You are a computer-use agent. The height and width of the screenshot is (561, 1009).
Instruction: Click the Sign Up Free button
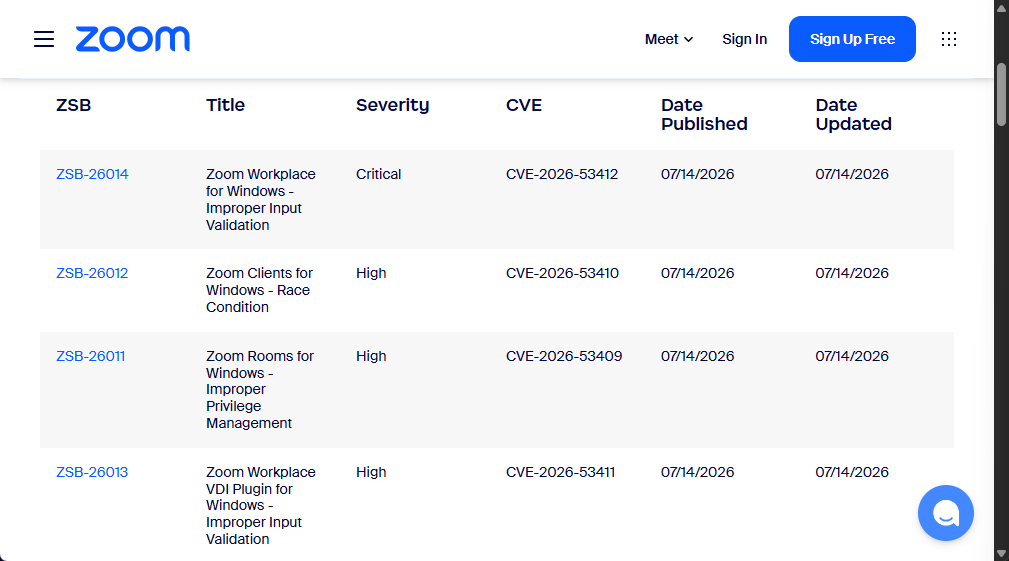pyautogui.click(x=852, y=39)
